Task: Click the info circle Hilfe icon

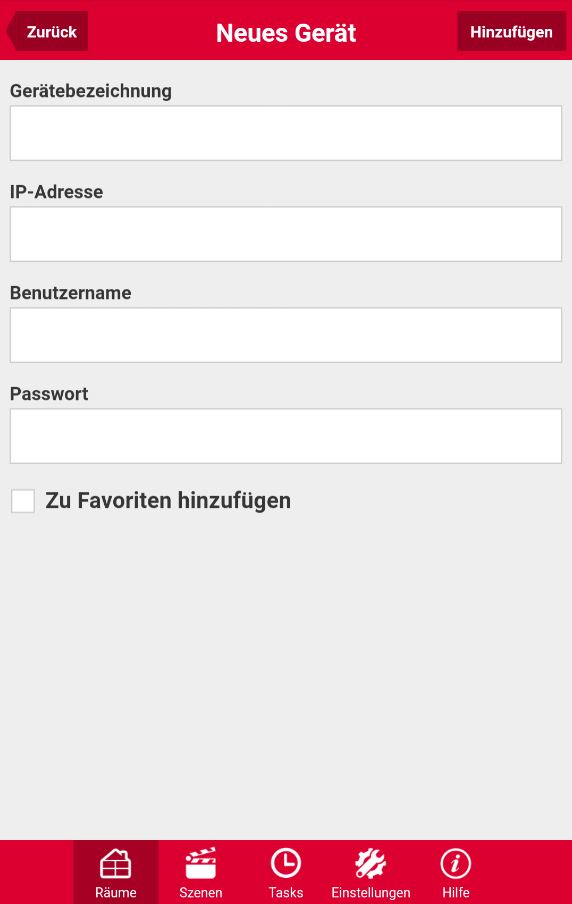Action: [456, 864]
